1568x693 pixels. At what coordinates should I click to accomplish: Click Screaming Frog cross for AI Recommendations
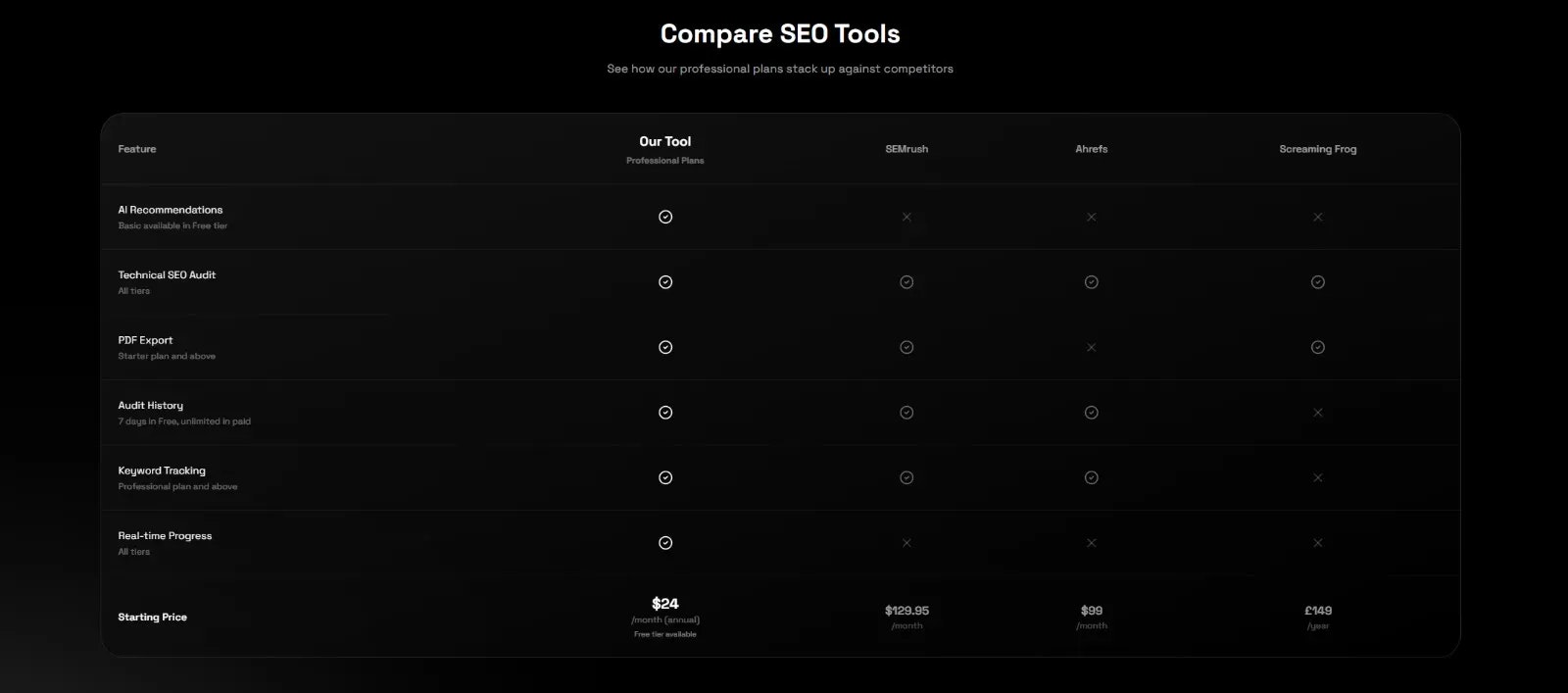pyautogui.click(x=1318, y=217)
